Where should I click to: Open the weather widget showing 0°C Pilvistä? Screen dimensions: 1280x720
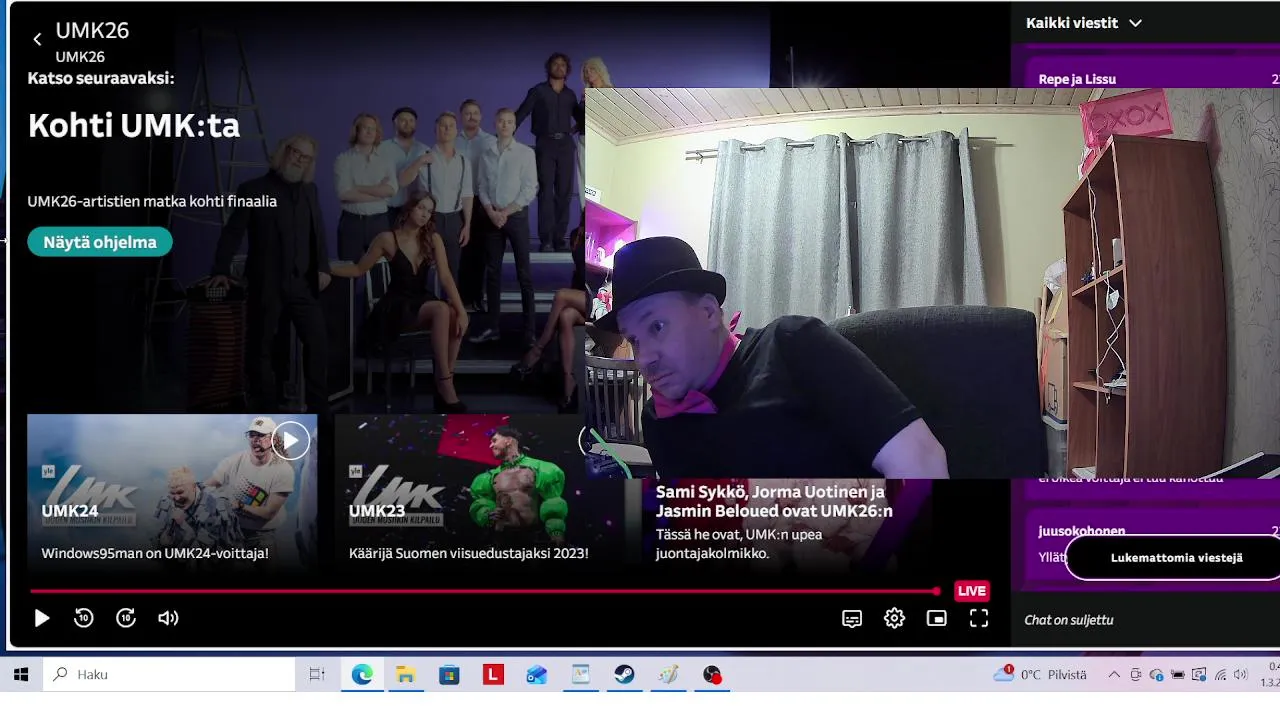[1040, 675]
